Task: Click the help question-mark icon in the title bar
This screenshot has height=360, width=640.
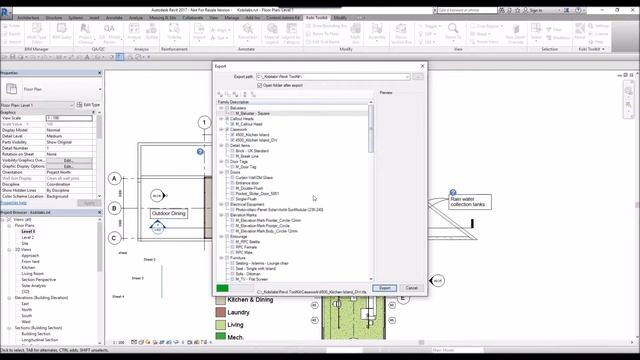Action: (x=578, y=10)
